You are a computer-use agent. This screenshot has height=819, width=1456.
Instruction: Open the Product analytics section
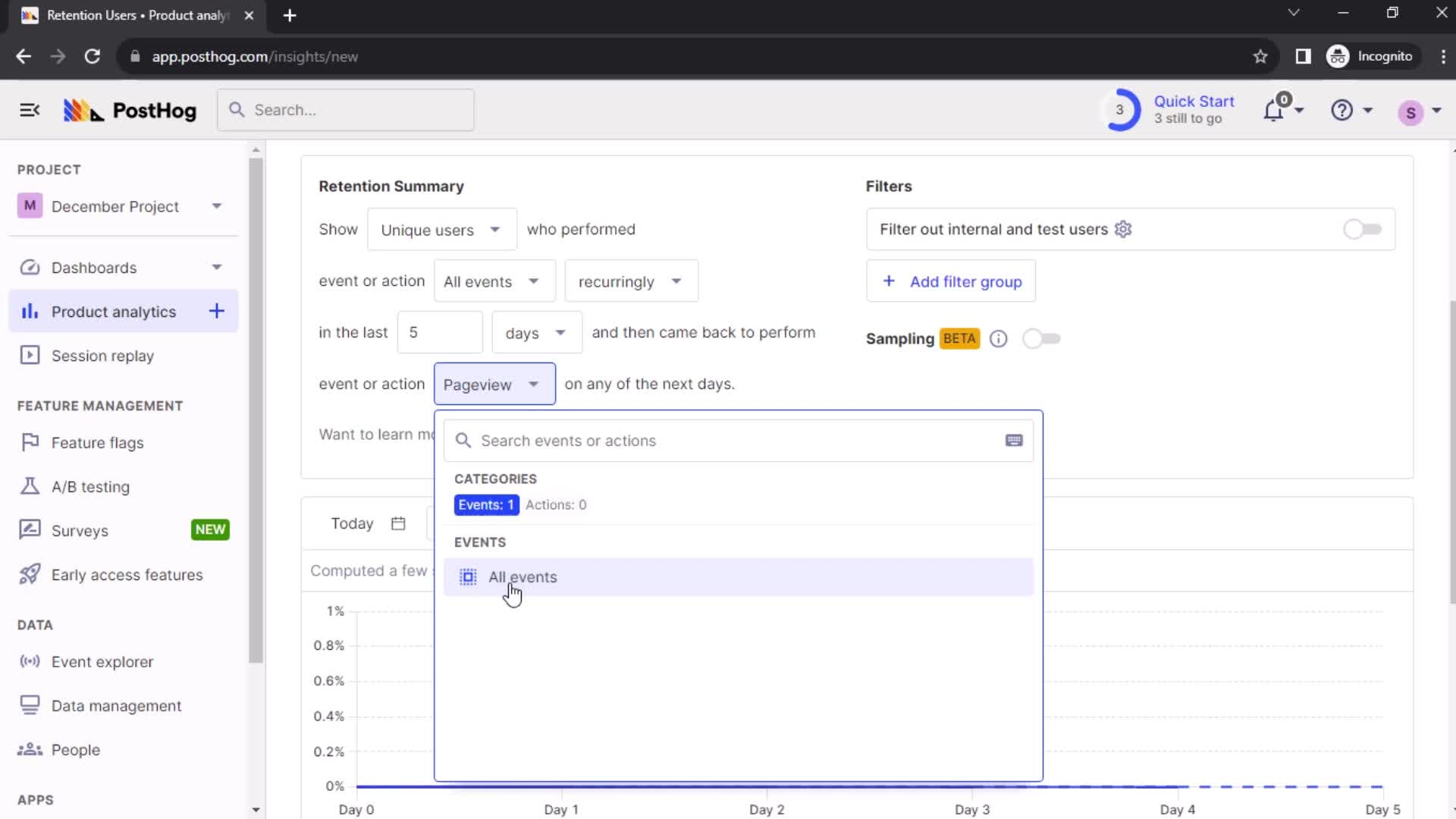pyautogui.click(x=113, y=311)
